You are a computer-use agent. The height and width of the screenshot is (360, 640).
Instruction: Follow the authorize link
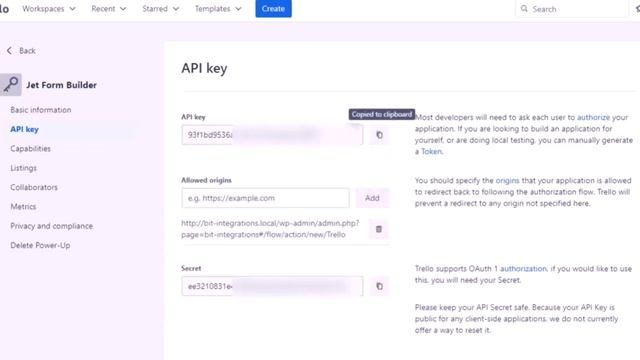point(593,117)
